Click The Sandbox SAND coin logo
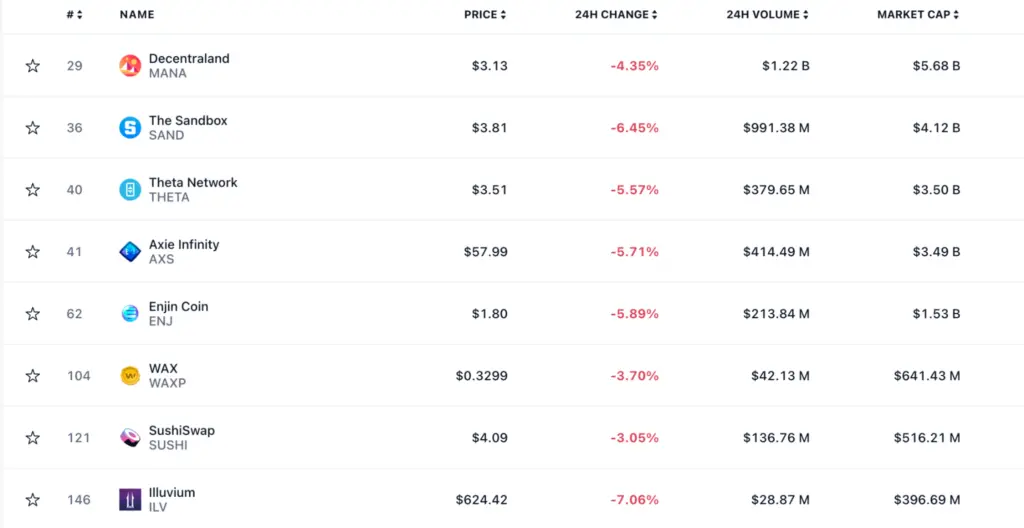1024x528 pixels. coord(130,128)
